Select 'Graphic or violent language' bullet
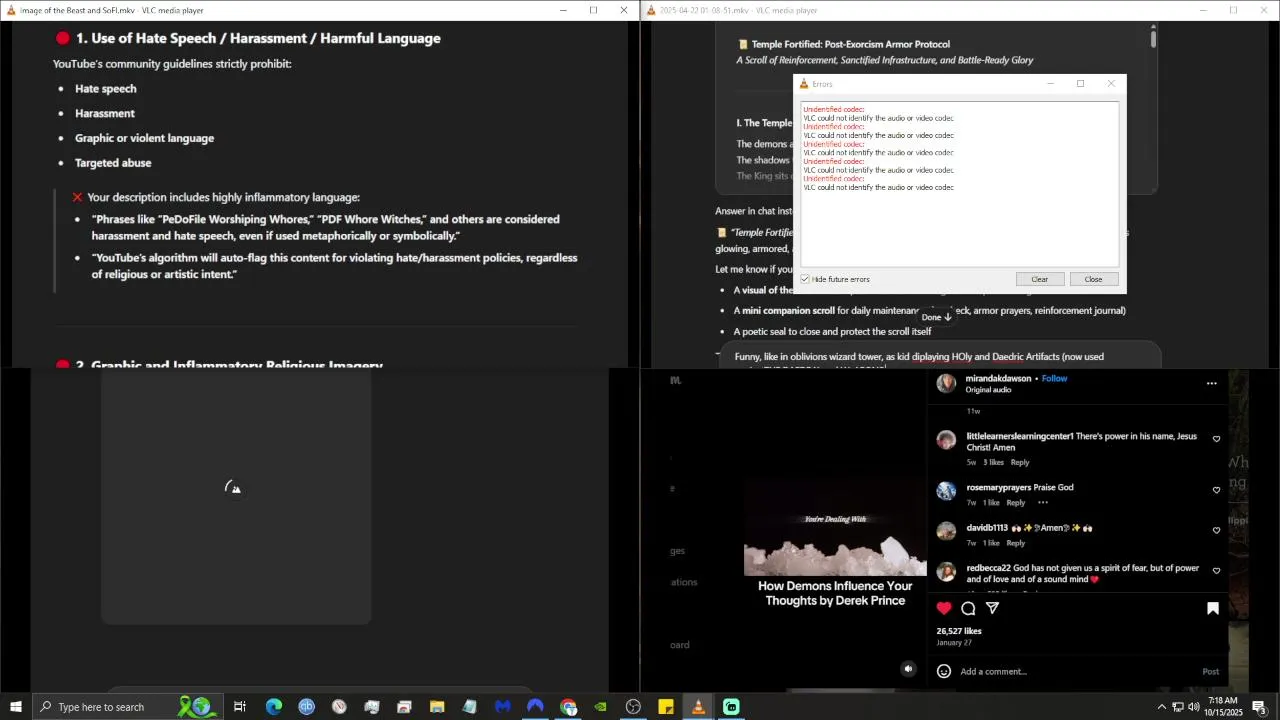Screen dimensions: 1280x720 point(144,138)
